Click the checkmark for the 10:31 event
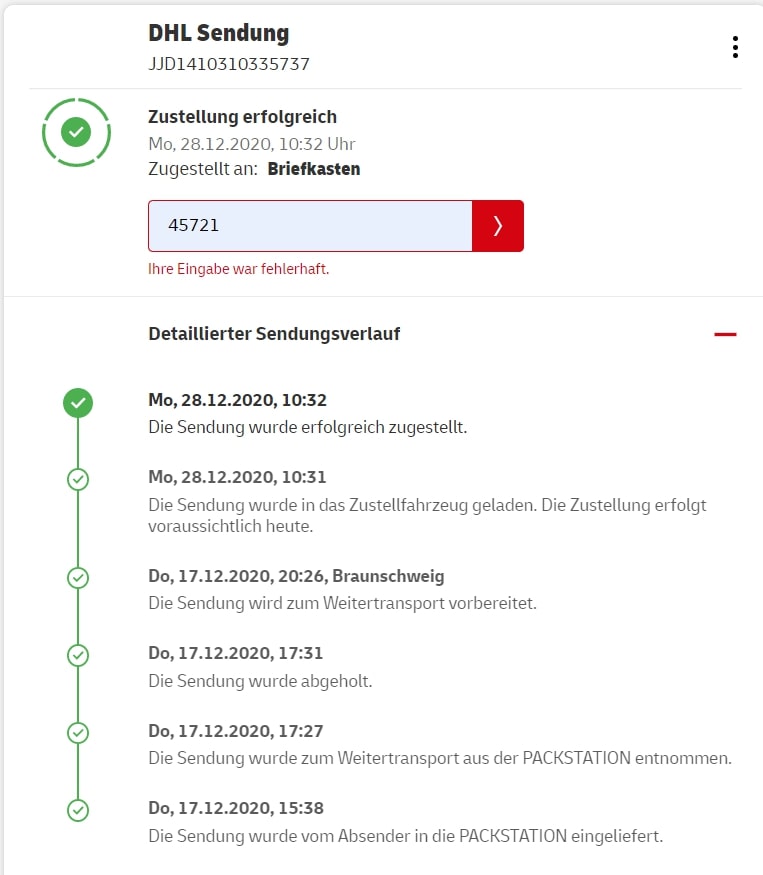Image resolution: width=763 pixels, height=875 pixels. [78, 480]
